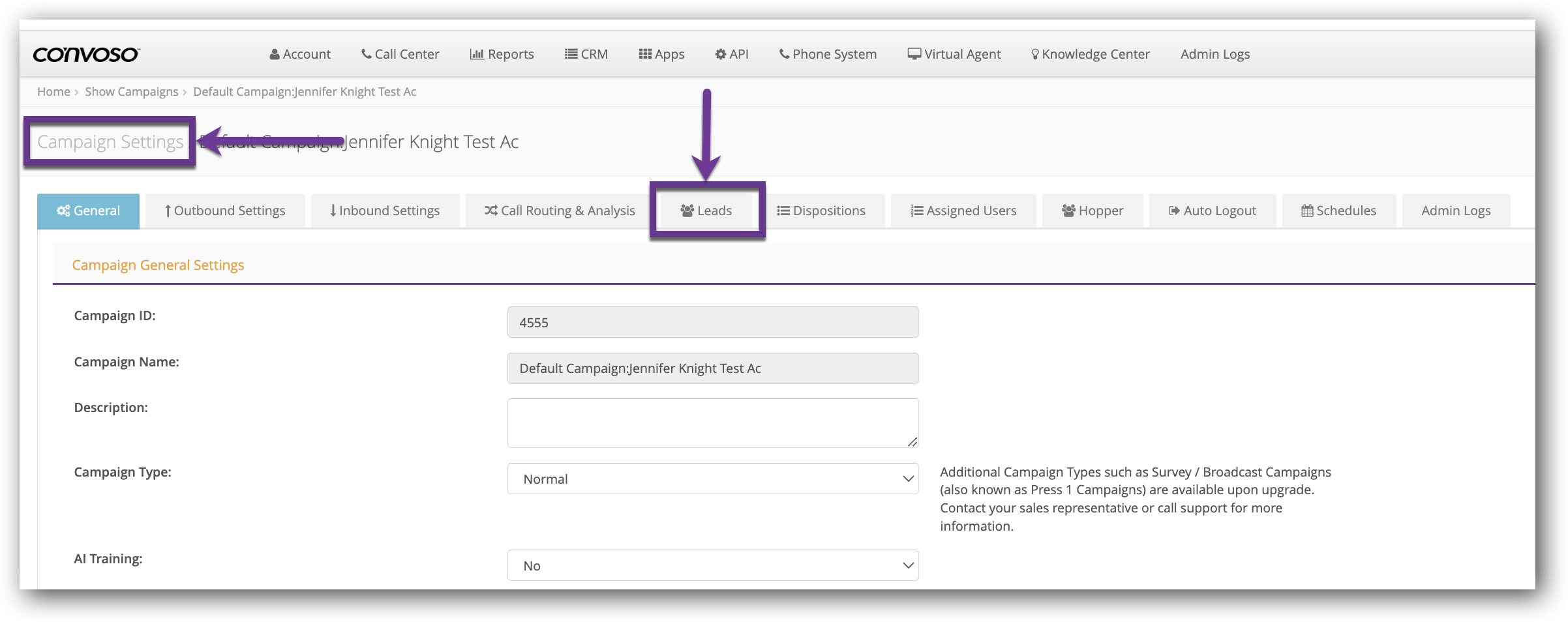Viewport: 1568px width, 622px height.
Task: Click the Default Campaign breadcrumb entry
Action: pyautogui.click(x=305, y=92)
